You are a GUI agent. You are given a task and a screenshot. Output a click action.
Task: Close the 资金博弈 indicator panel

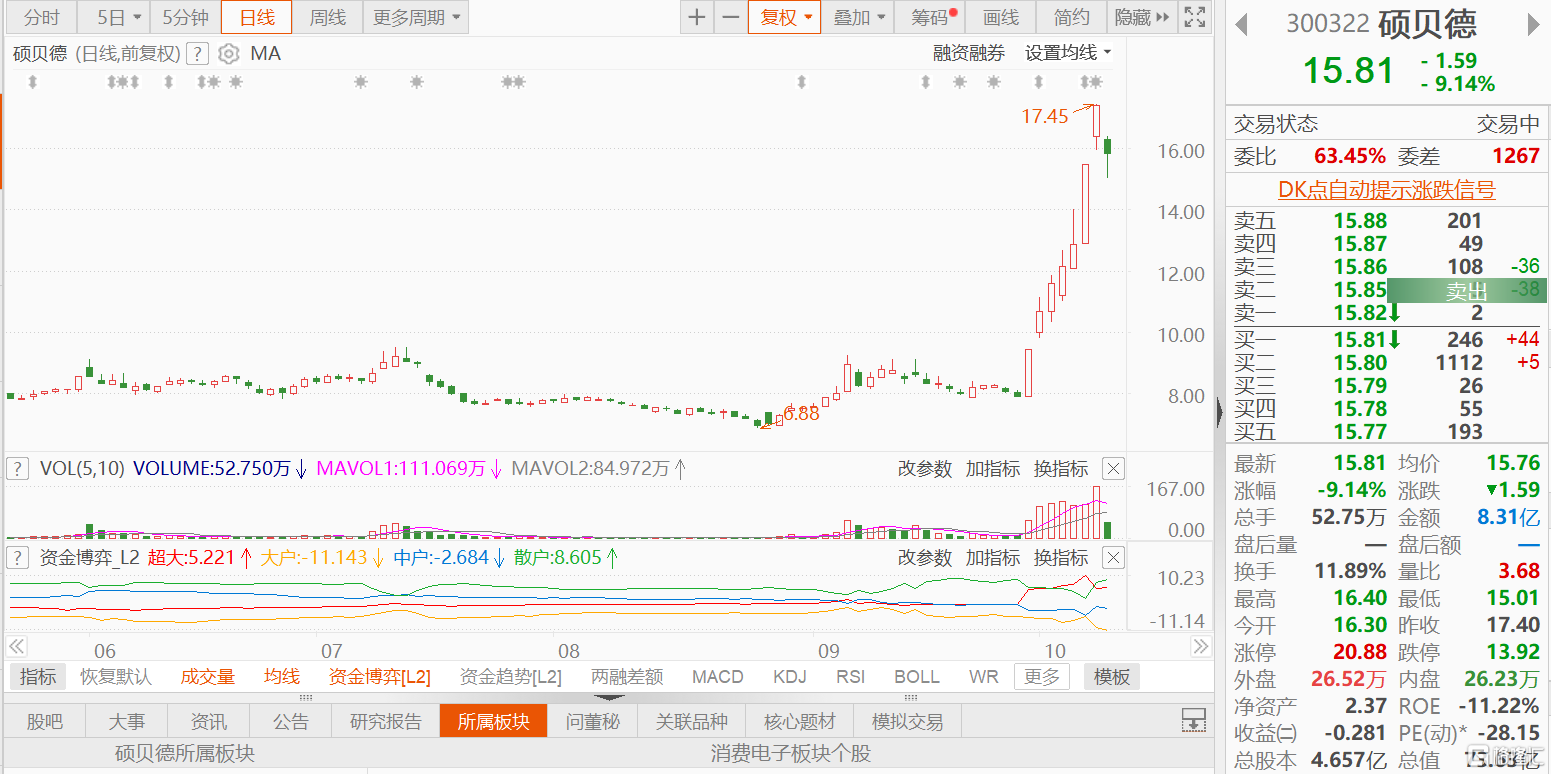[x=1113, y=557]
